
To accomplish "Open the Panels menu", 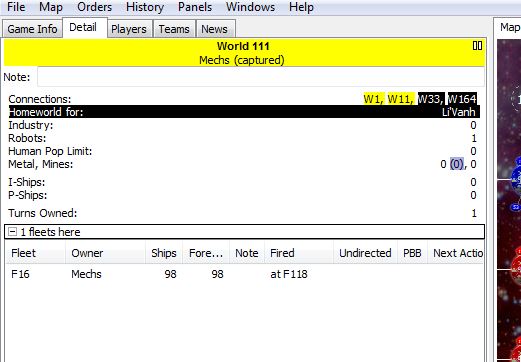I will tap(195, 7).
